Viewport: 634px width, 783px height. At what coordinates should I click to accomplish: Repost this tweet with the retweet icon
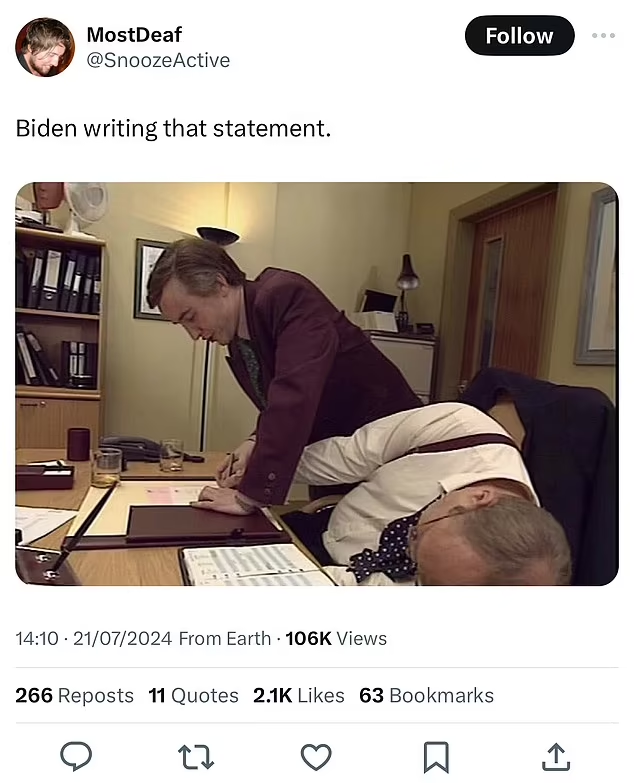[x=196, y=757]
